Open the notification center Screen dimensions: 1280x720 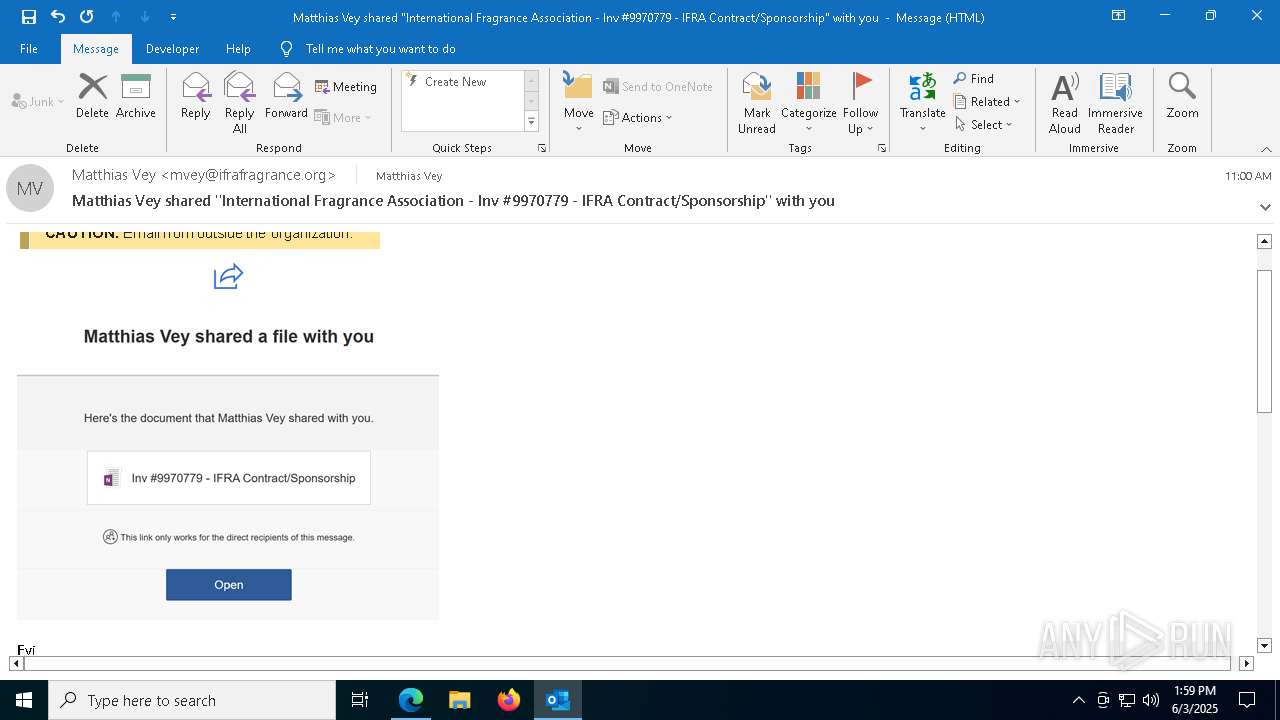point(1247,700)
